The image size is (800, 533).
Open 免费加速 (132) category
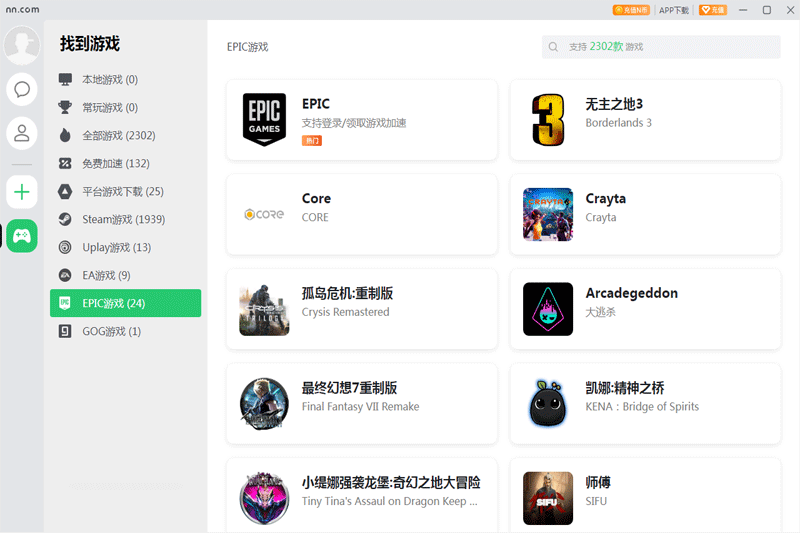click(126, 163)
